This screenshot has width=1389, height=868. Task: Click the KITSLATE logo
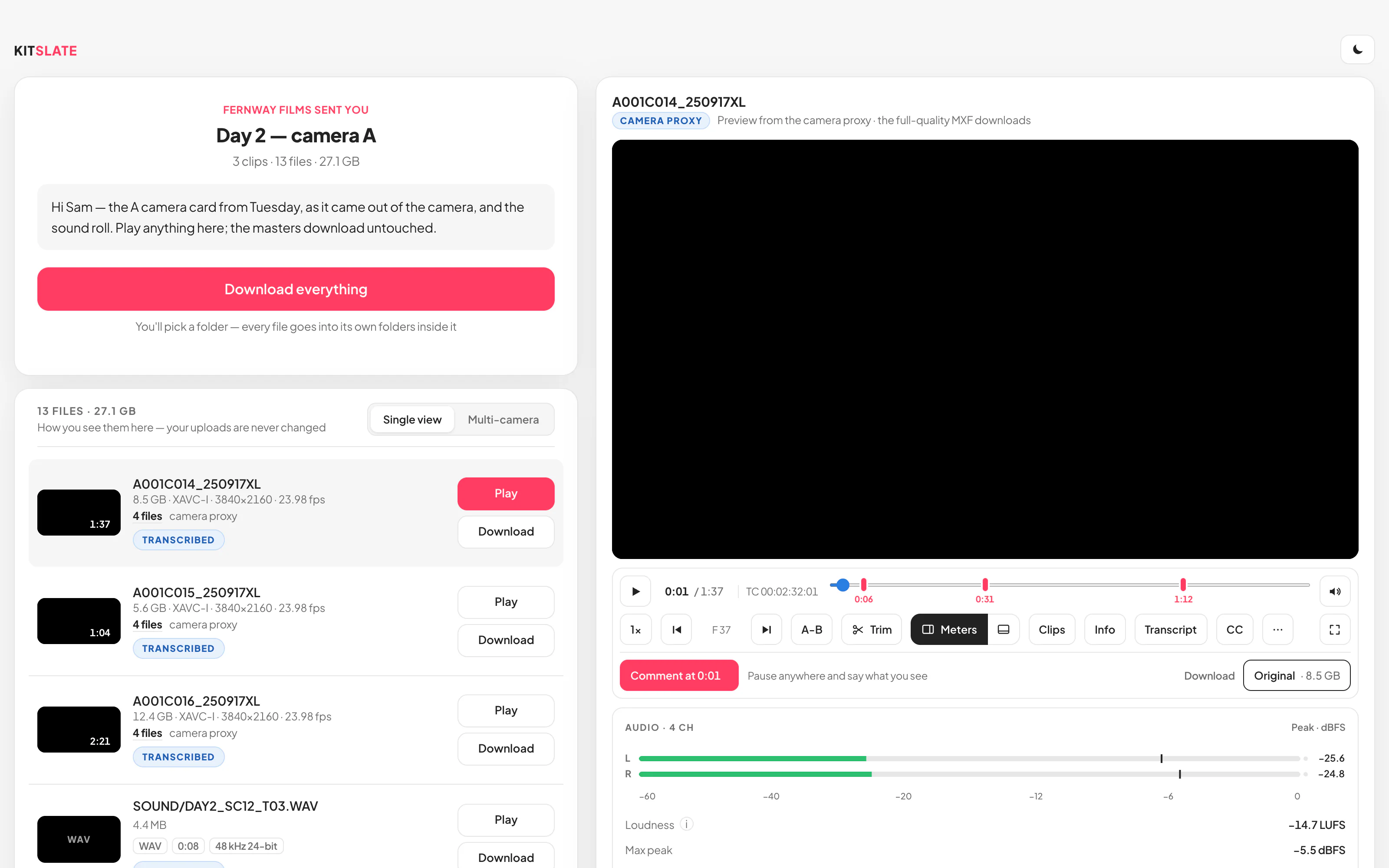[45, 50]
